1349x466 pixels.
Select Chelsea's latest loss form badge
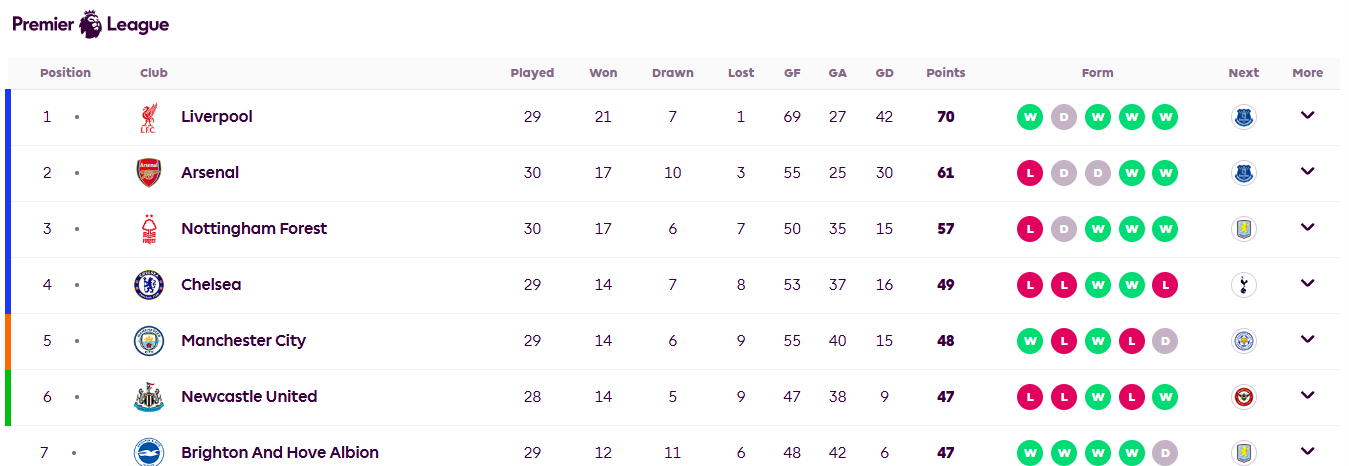1164,285
